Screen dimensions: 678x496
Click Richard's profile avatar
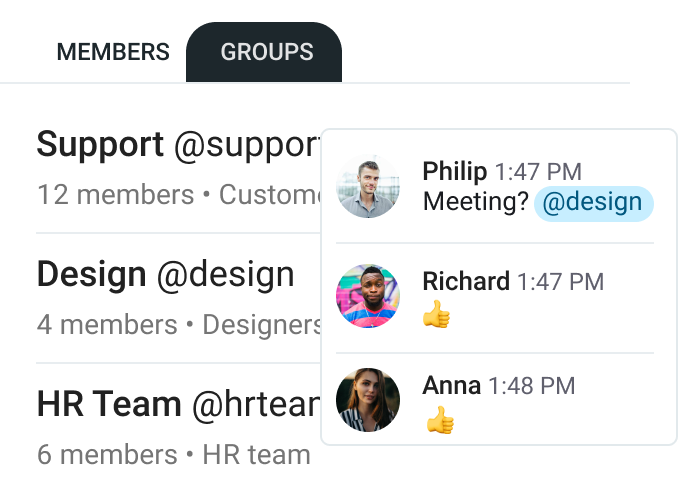pos(368,297)
